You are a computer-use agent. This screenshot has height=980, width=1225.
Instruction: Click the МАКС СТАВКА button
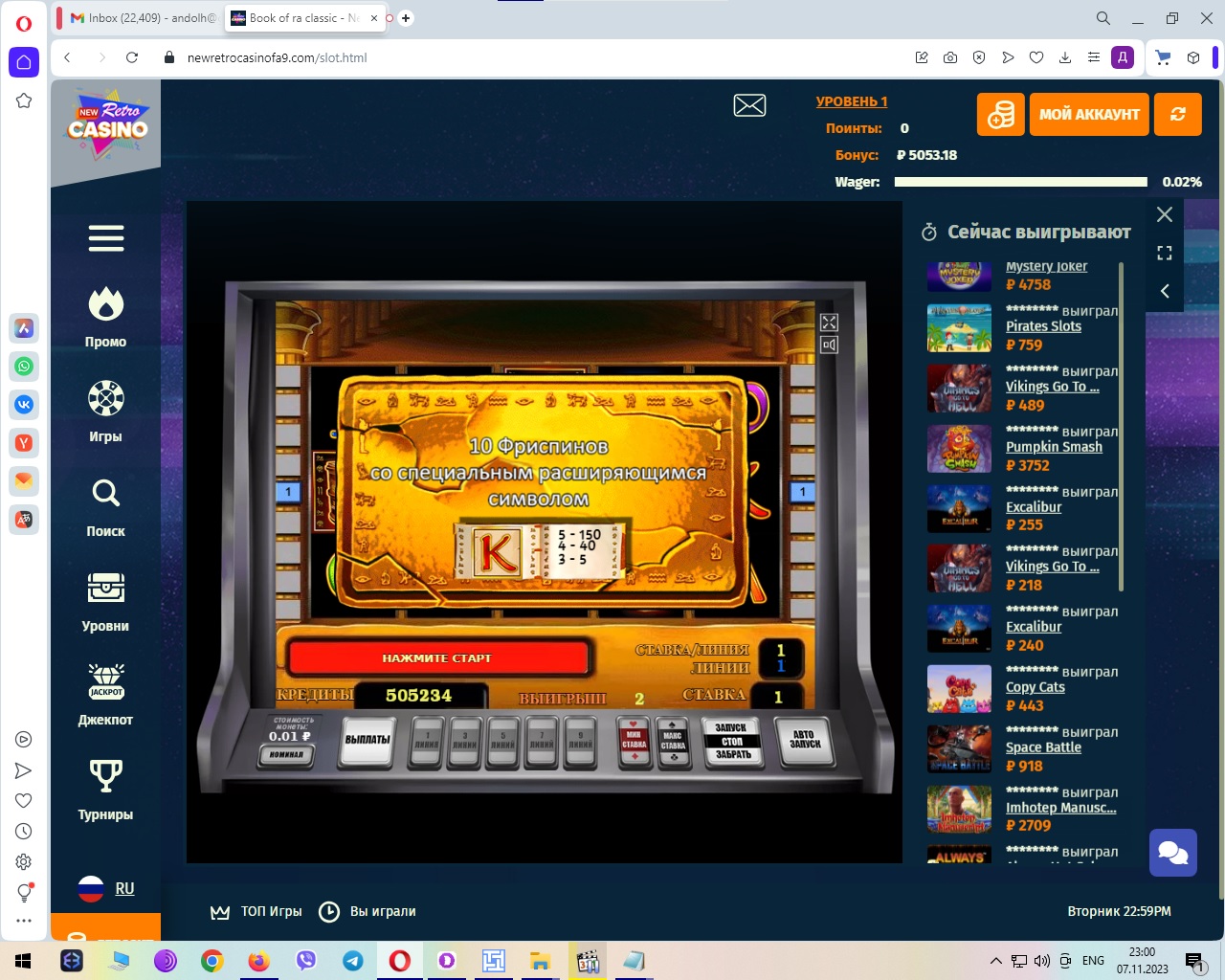click(673, 743)
